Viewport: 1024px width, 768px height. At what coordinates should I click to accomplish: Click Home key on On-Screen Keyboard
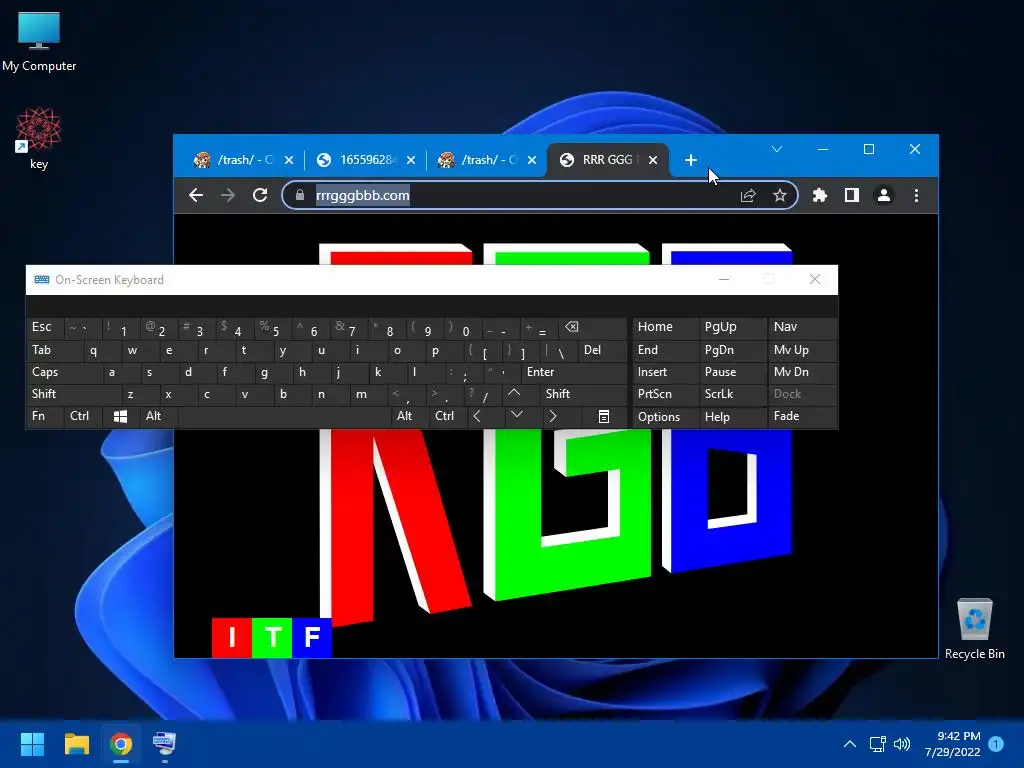665,328
